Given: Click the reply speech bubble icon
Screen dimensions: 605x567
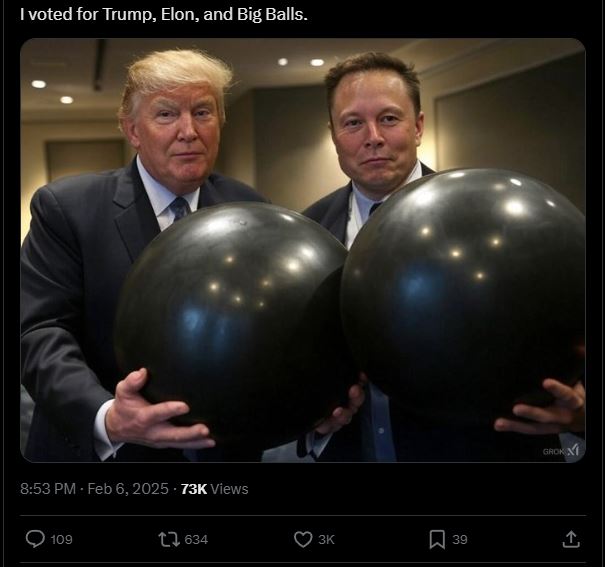Looking at the screenshot, I should [x=35, y=539].
